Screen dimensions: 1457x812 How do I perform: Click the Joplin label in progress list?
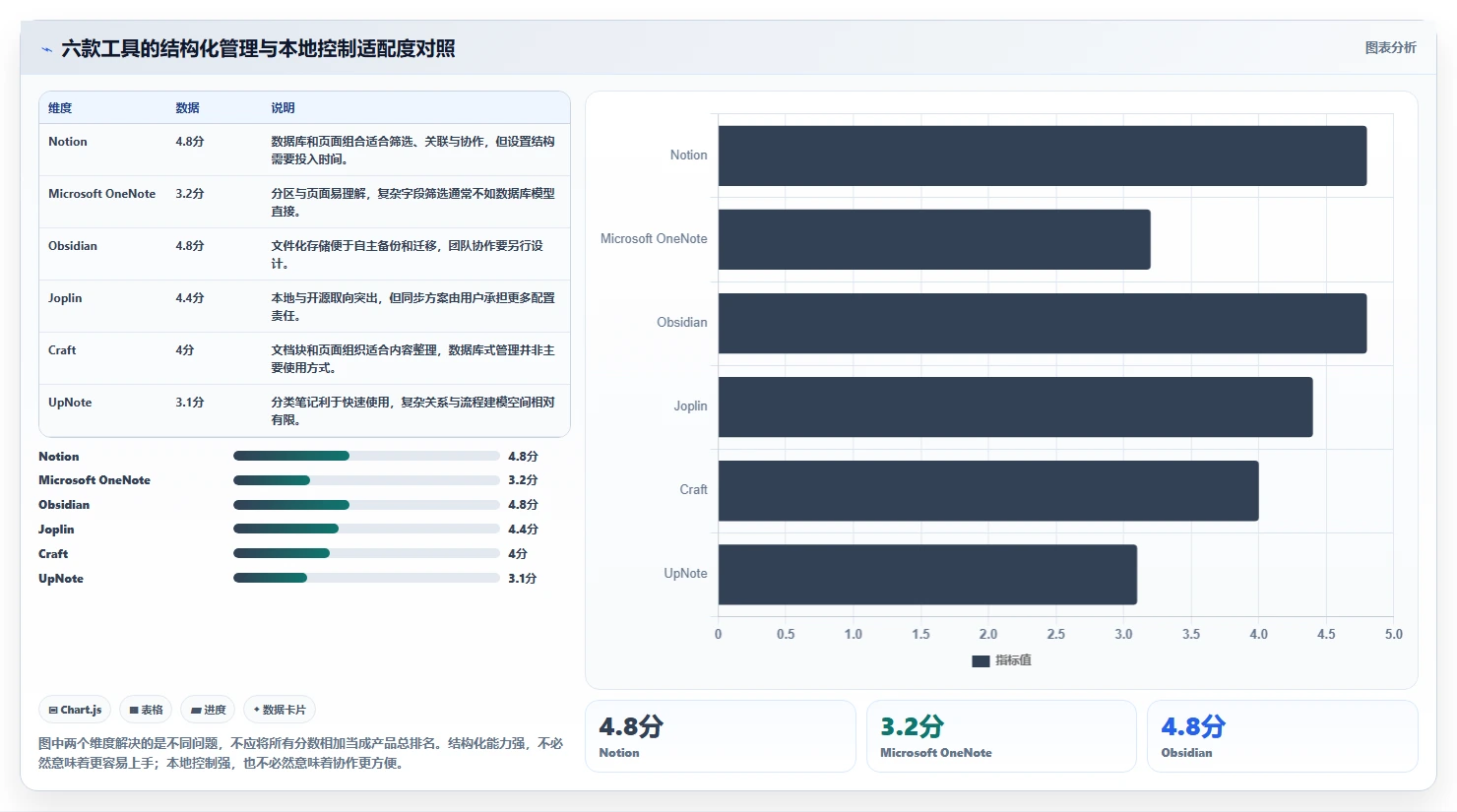pos(56,530)
